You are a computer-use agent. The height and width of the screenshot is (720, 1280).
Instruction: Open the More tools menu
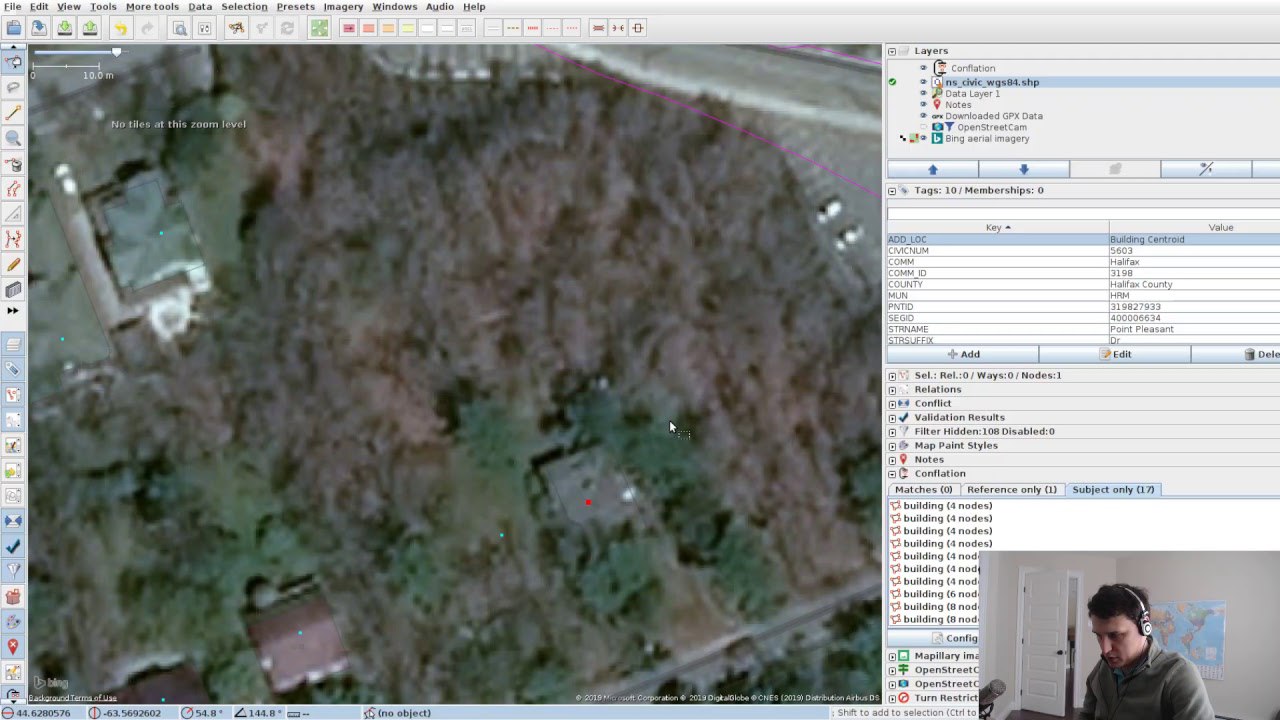click(152, 7)
